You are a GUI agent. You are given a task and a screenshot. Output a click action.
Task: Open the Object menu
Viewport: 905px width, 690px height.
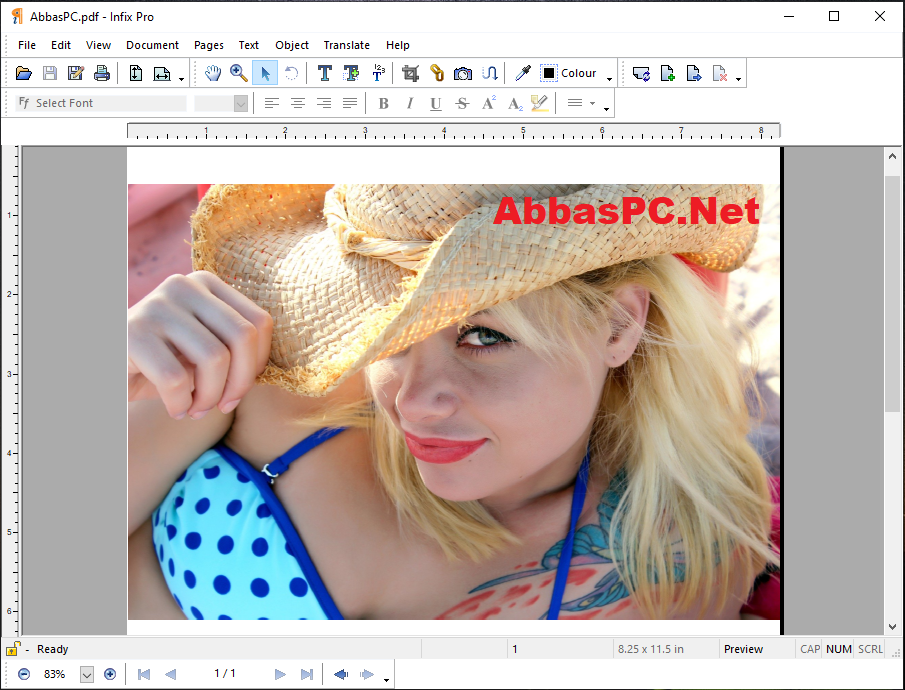292,45
